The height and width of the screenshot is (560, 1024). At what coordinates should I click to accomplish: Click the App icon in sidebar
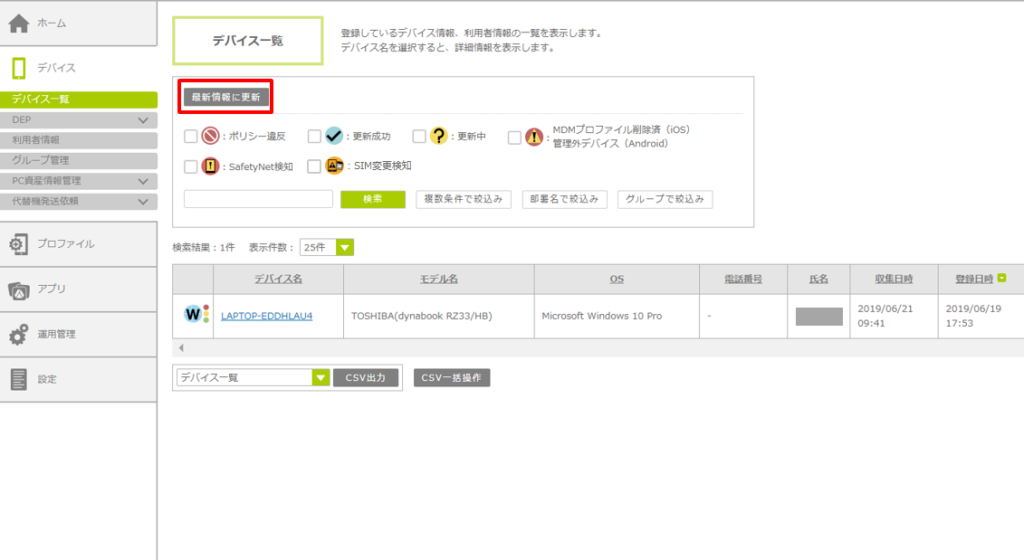click(18, 289)
